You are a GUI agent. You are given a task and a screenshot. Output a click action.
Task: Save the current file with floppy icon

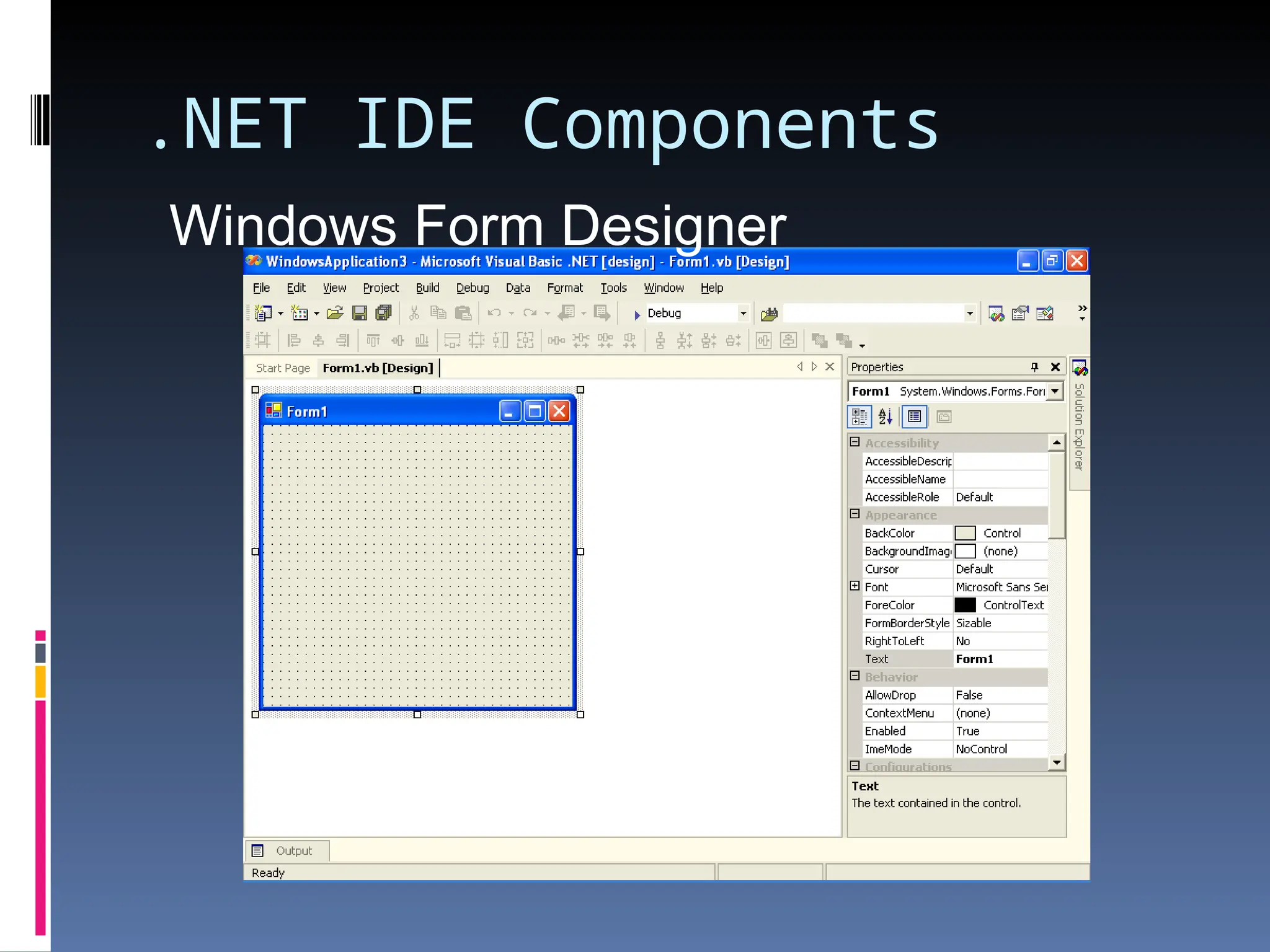pyautogui.click(x=360, y=314)
